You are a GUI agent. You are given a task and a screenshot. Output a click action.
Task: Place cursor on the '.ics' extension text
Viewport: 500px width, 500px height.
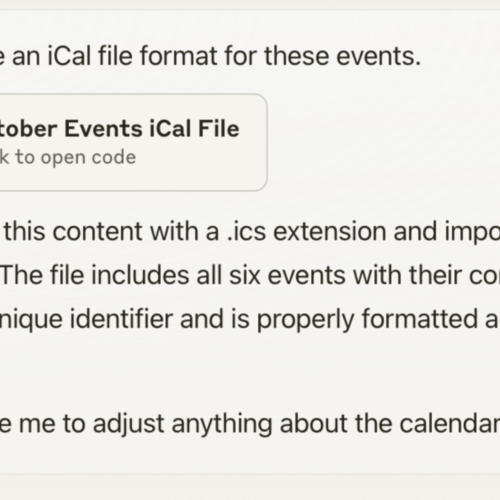click(x=246, y=231)
